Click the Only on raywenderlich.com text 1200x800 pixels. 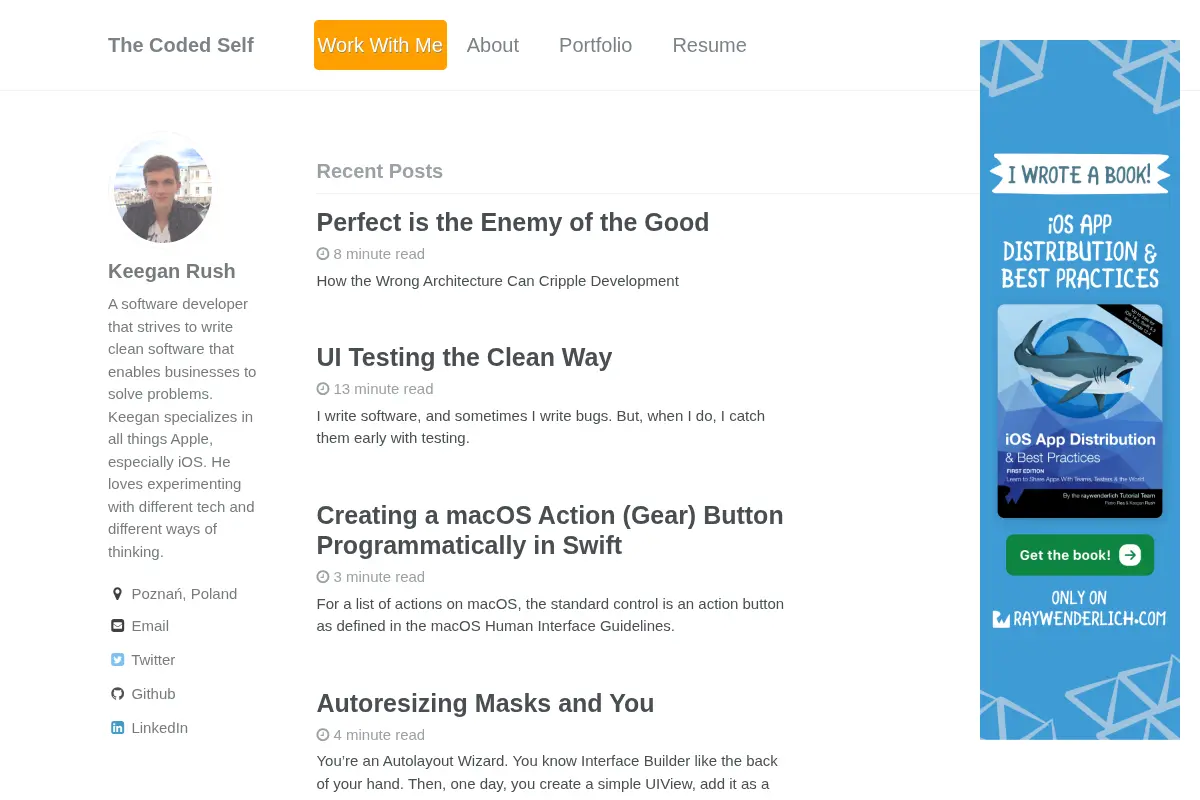coord(1080,609)
